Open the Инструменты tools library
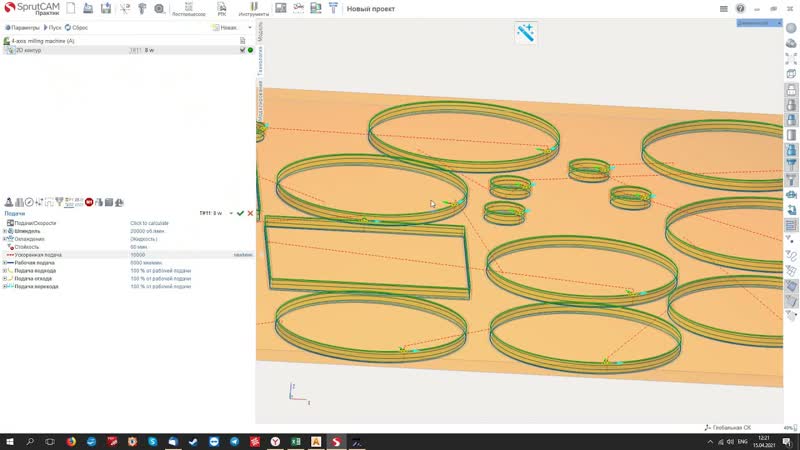This screenshot has height=450, width=800. point(254,9)
